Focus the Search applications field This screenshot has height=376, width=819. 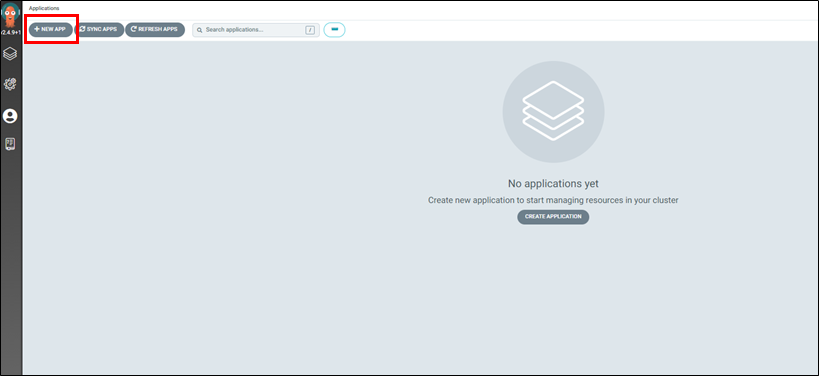click(256, 30)
